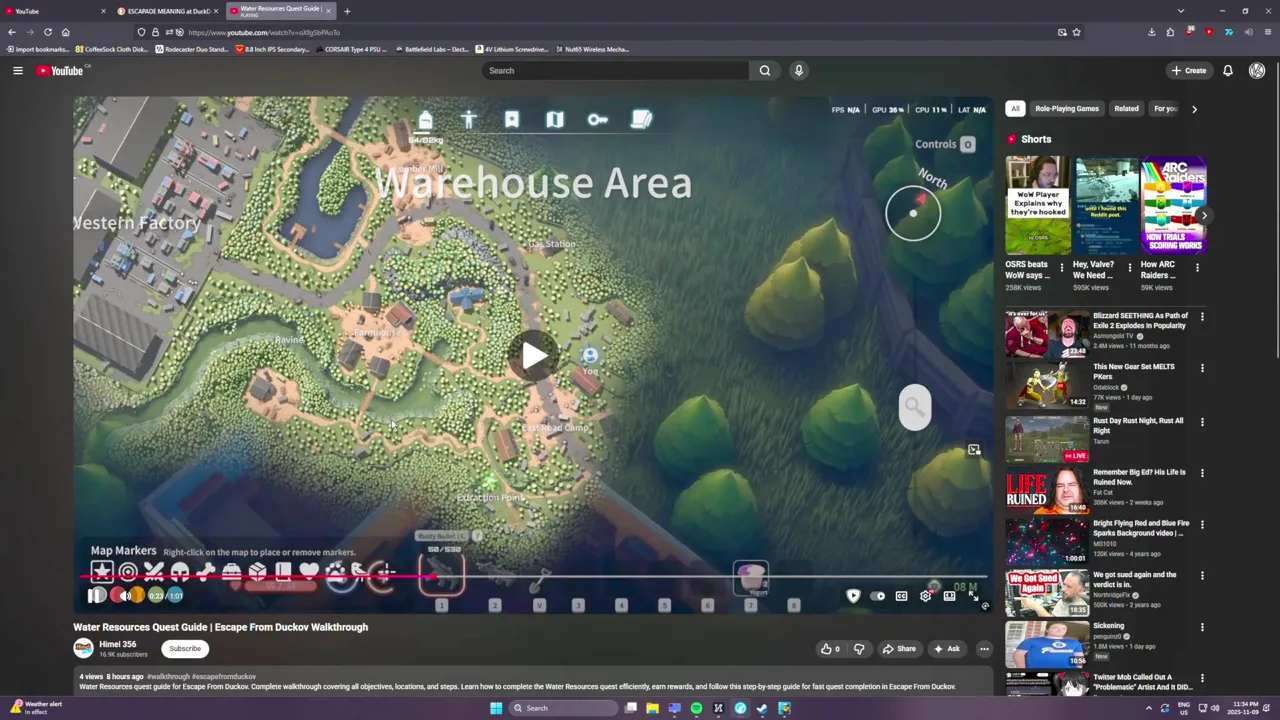Screen dimensions: 1280x720
Task: Open Spotify from the taskbar
Action: coord(696,708)
